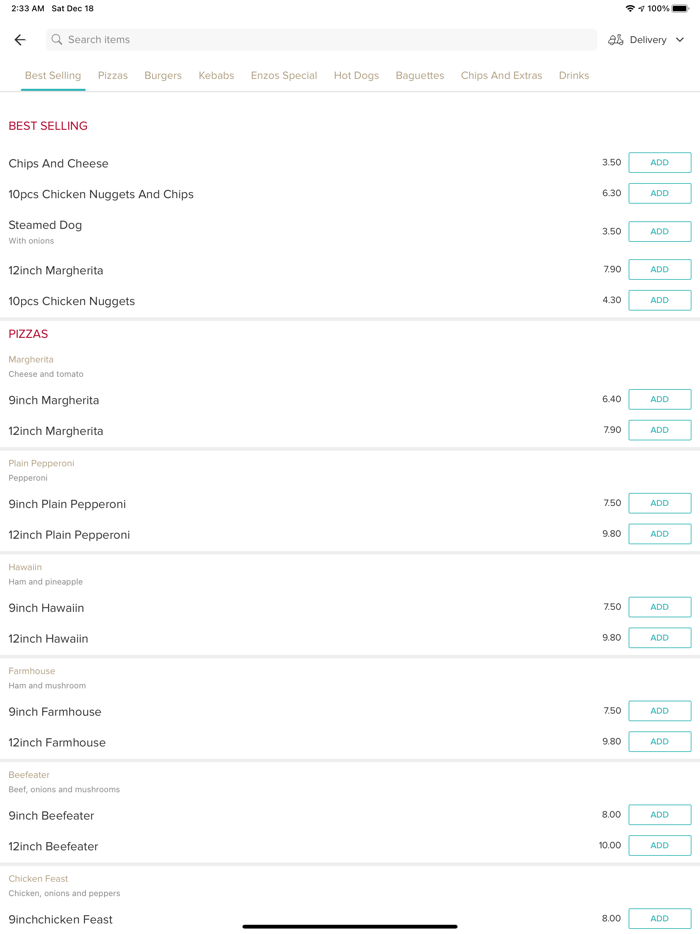This screenshot has height=934, width=700.
Task: Tap the 10pcs Chicken Nuggets item name
Action: 72,301
